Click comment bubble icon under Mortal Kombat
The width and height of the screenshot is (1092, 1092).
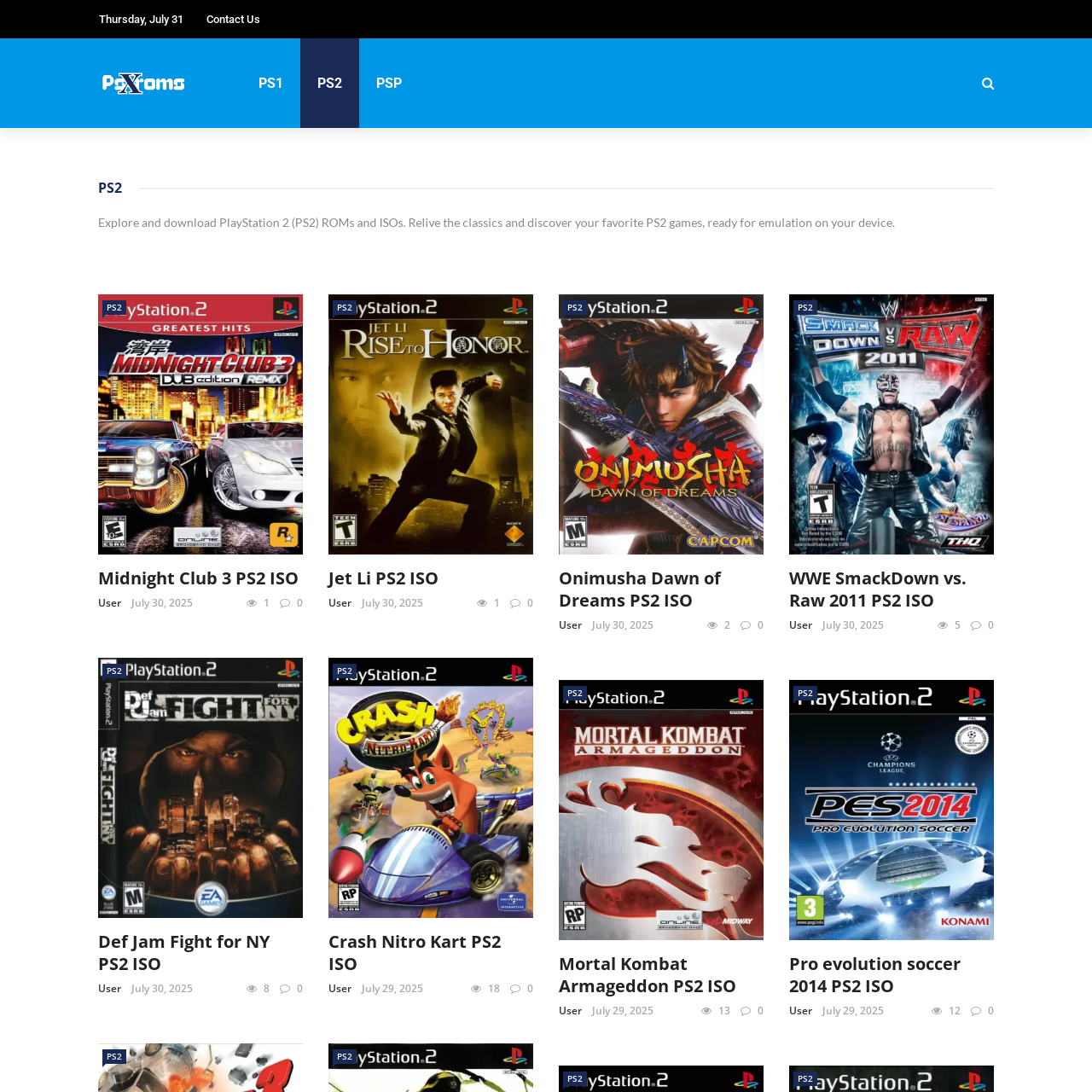[x=746, y=1011]
